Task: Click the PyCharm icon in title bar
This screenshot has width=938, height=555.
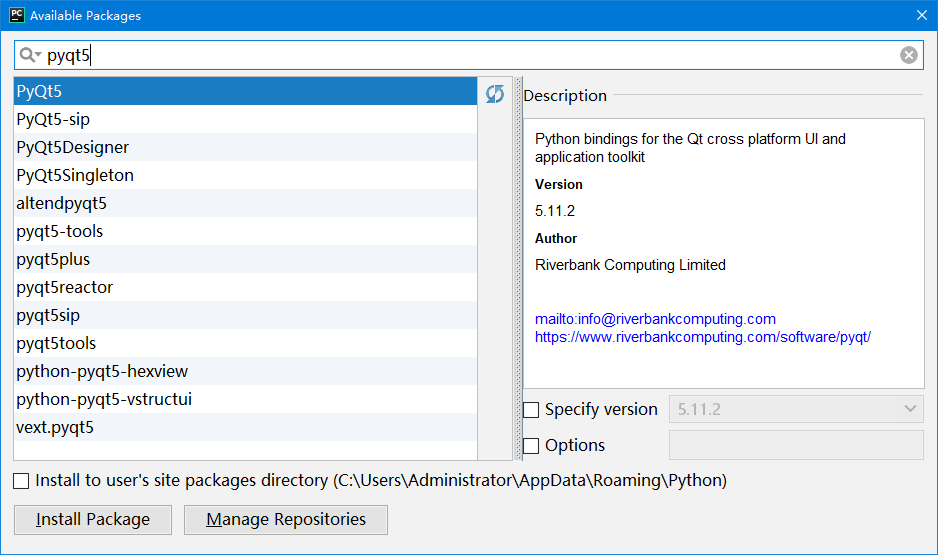Action: [17, 15]
